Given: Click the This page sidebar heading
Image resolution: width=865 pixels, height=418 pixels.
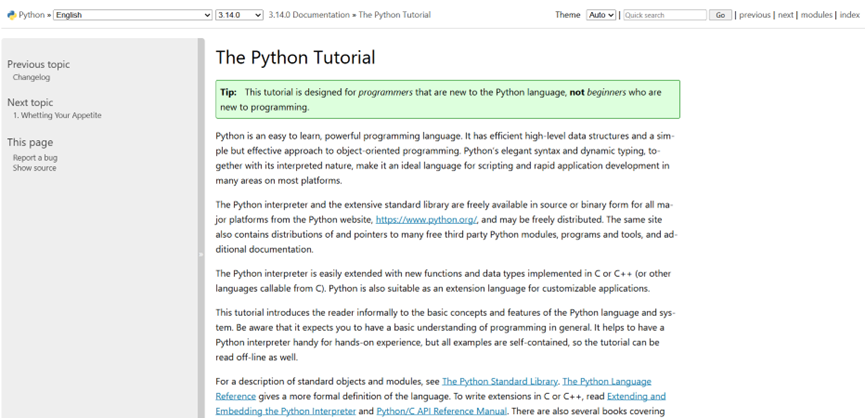Looking at the screenshot, I should coord(30,142).
